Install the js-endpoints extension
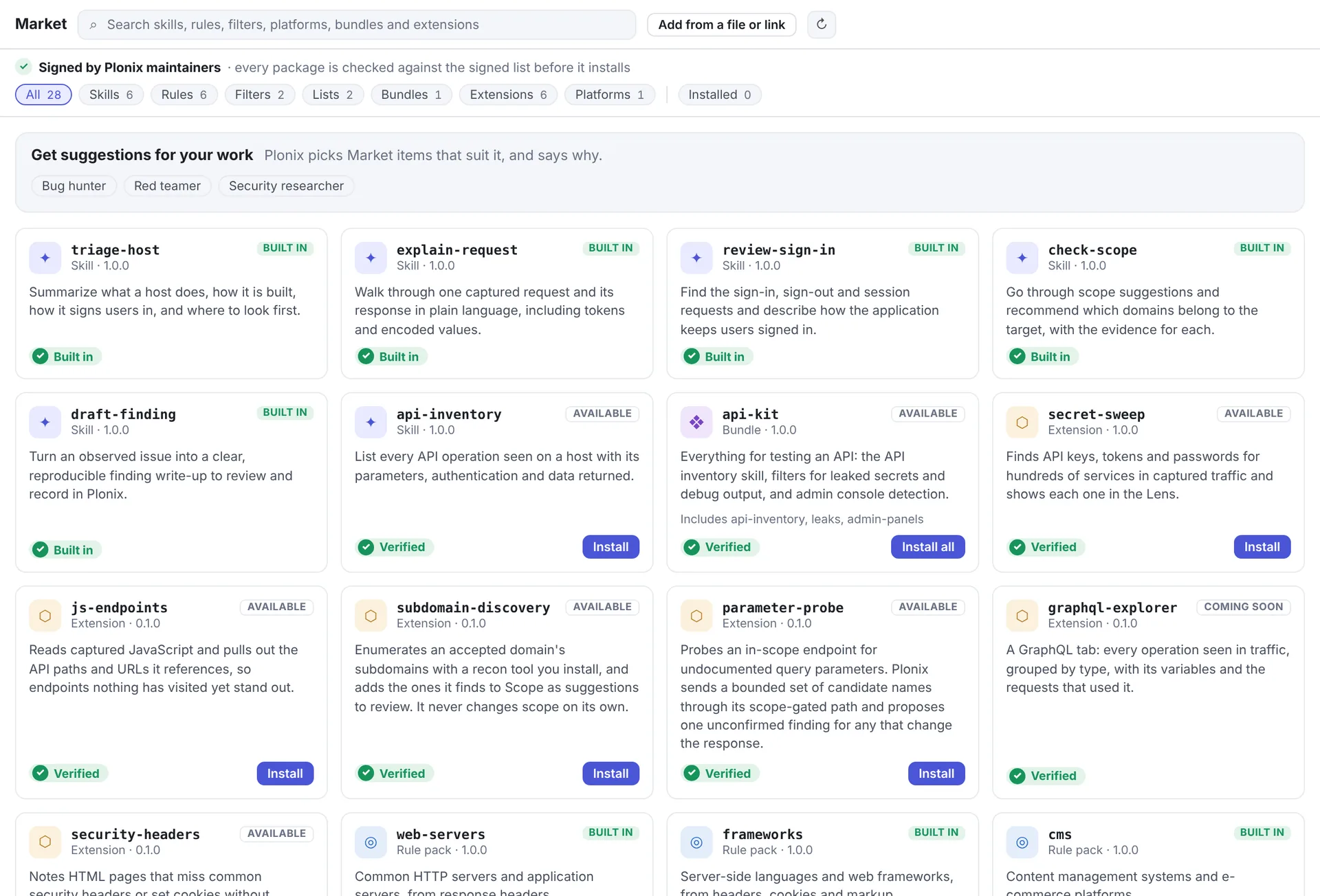This screenshot has width=1320, height=896. tap(285, 774)
